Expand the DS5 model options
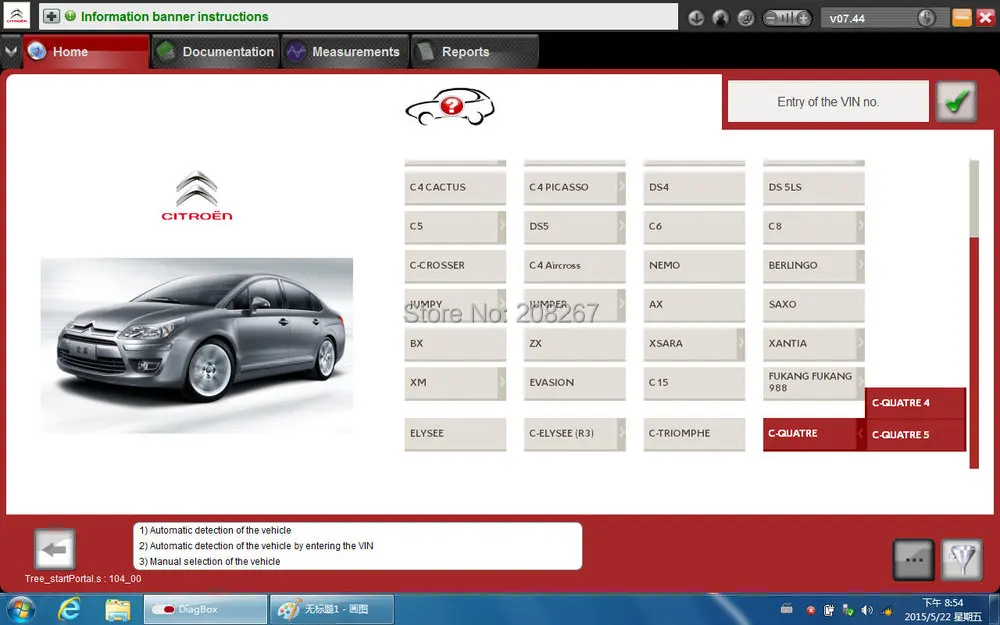Viewport: 1000px width, 625px height. point(621,226)
